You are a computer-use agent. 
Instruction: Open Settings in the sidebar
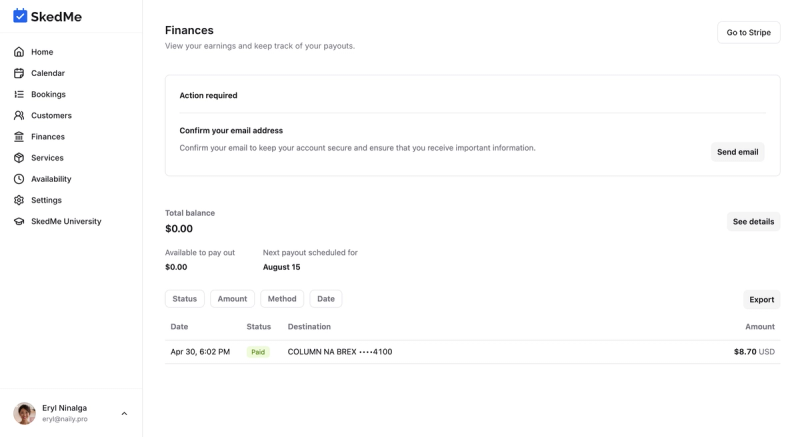point(46,200)
